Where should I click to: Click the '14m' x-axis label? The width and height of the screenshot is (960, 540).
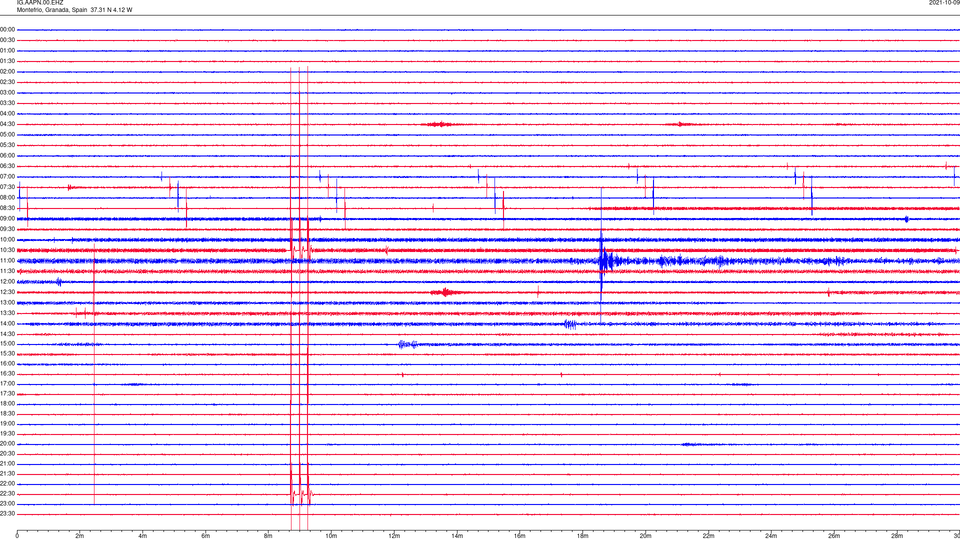pos(457,536)
